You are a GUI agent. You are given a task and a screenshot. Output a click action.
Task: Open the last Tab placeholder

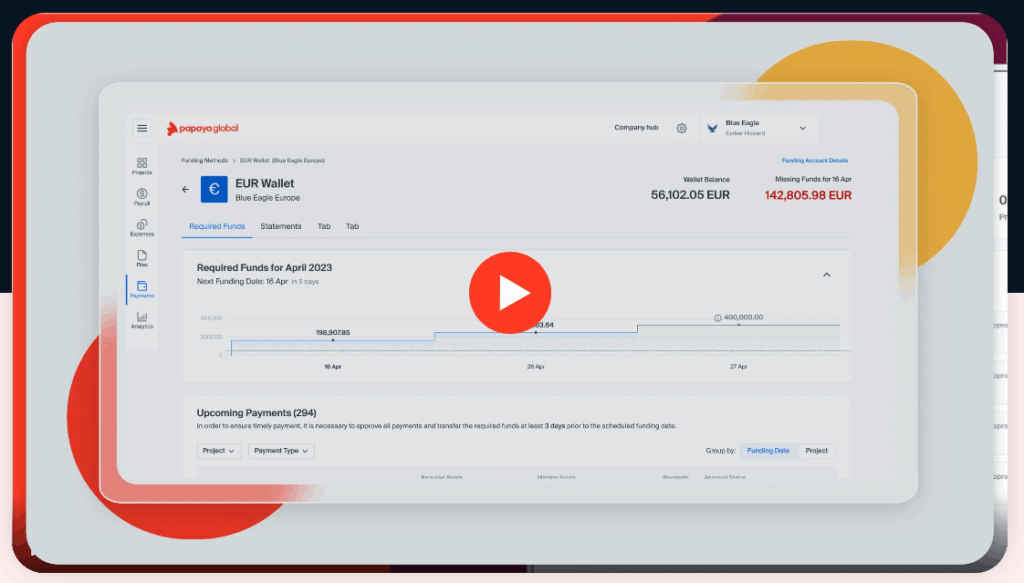[353, 227]
